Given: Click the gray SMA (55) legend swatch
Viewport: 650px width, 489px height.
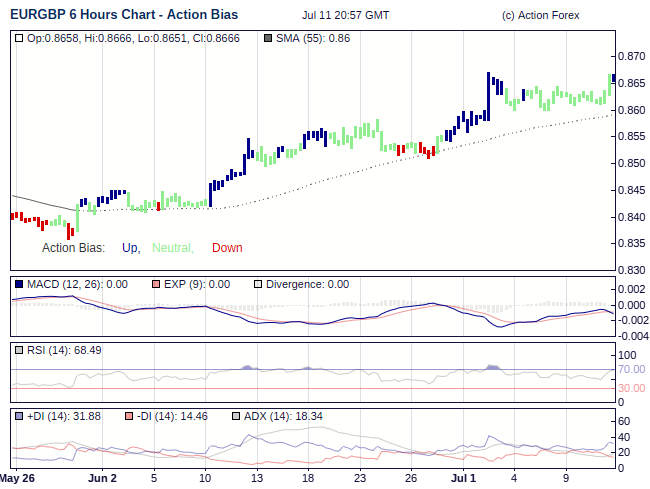Looking at the screenshot, I should [266, 38].
